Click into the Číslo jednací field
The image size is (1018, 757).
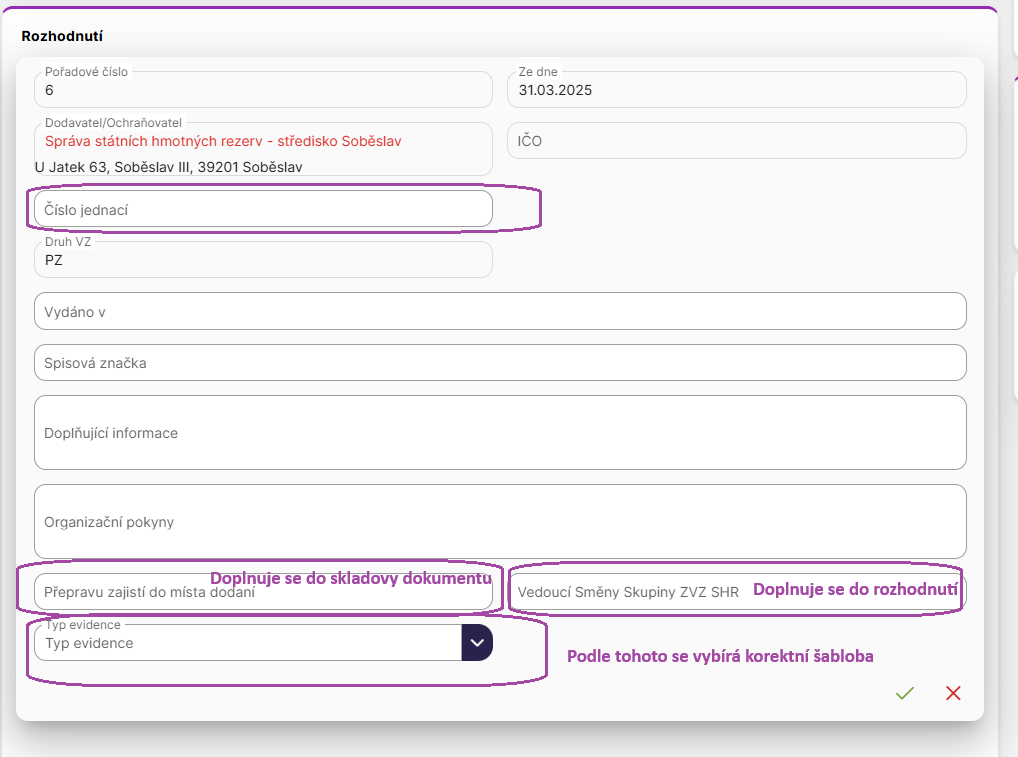coord(263,209)
